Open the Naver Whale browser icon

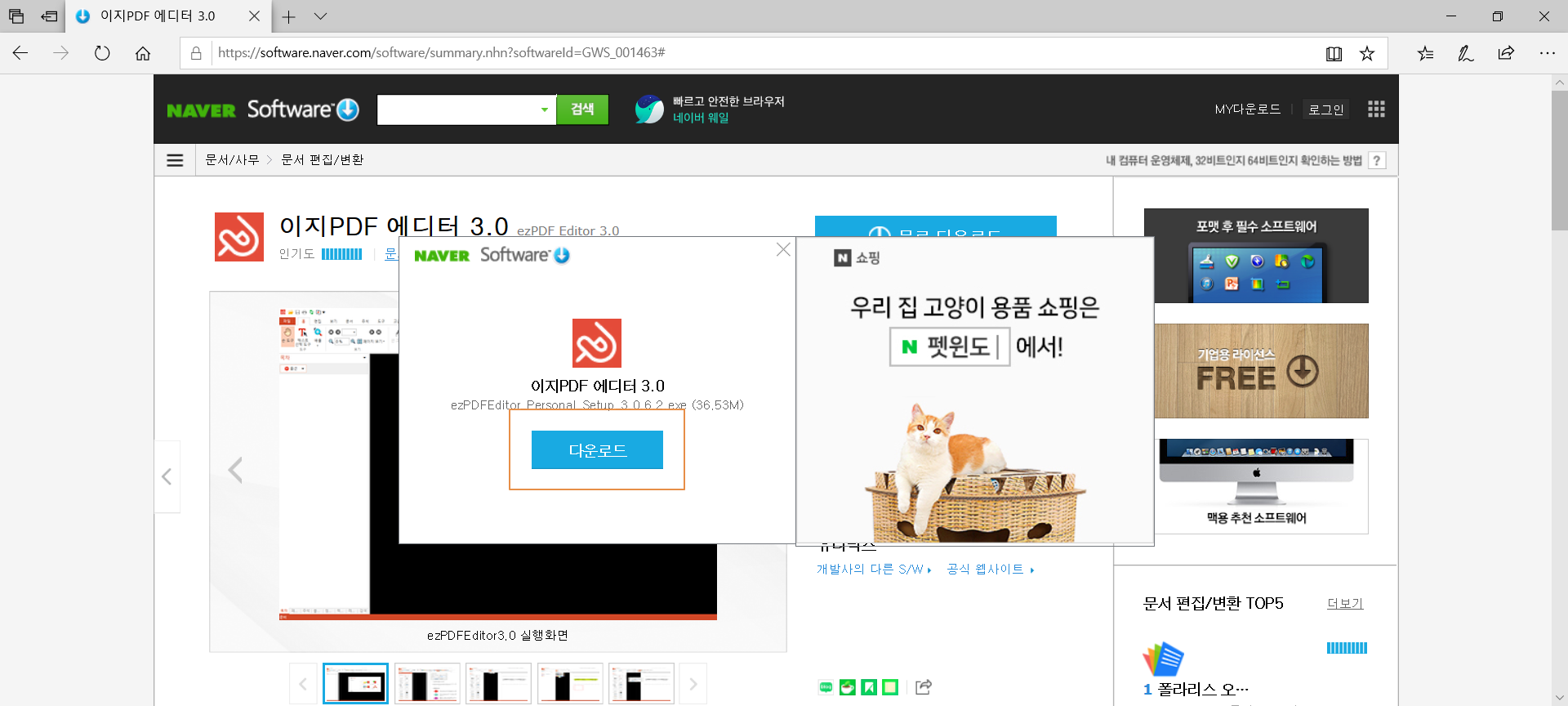(649, 109)
